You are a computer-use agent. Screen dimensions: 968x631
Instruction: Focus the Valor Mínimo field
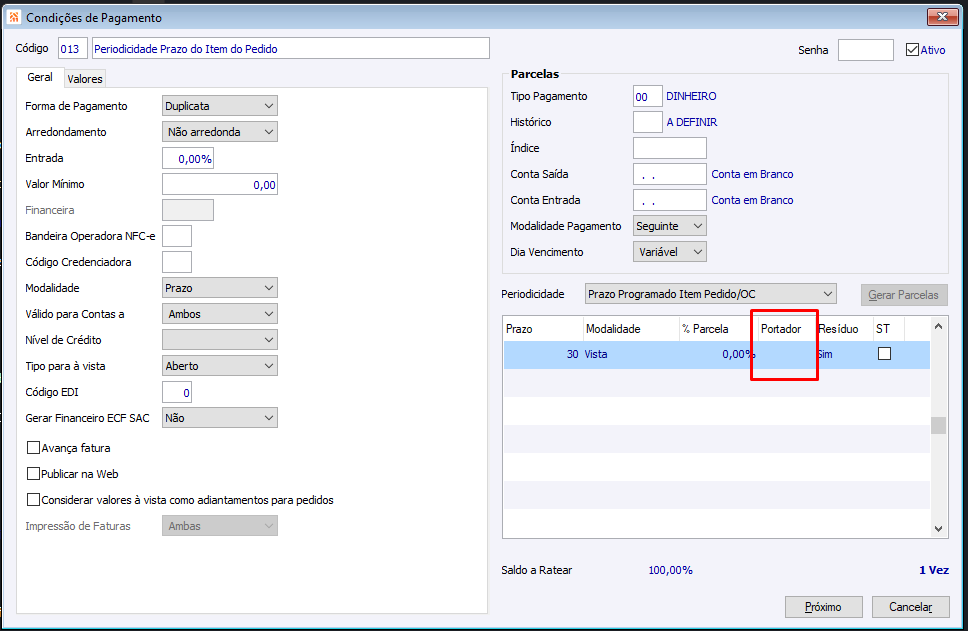tap(219, 185)
